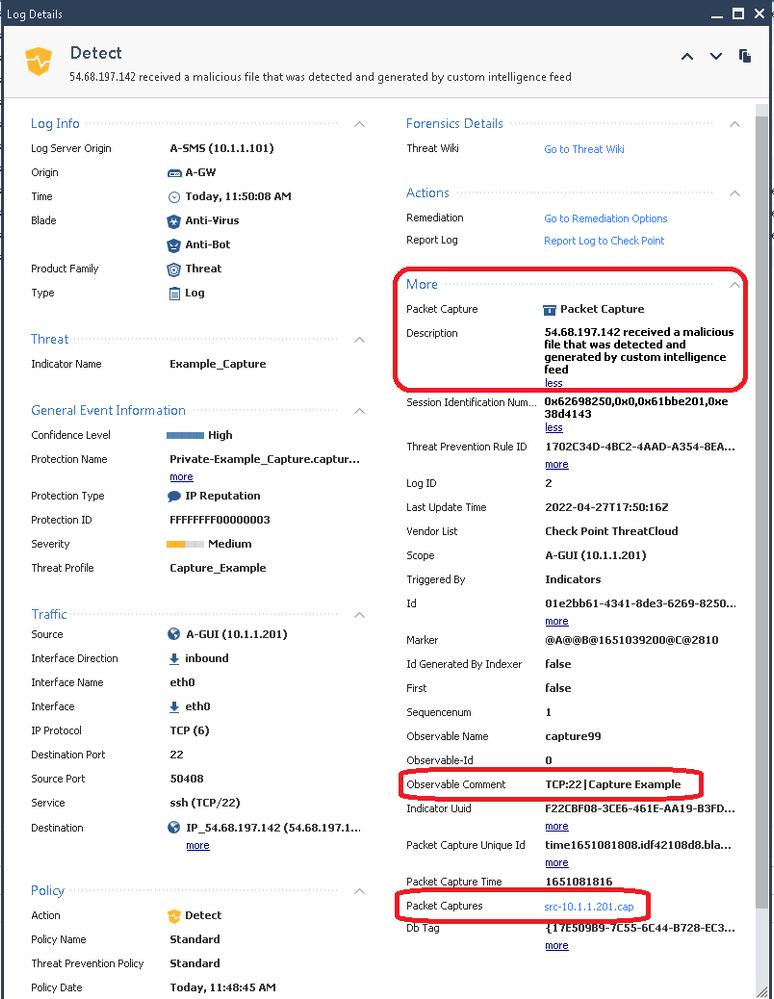Screen dimensions: 774x999
Task: Click the Detect shield icon in header
Action: 39,61
